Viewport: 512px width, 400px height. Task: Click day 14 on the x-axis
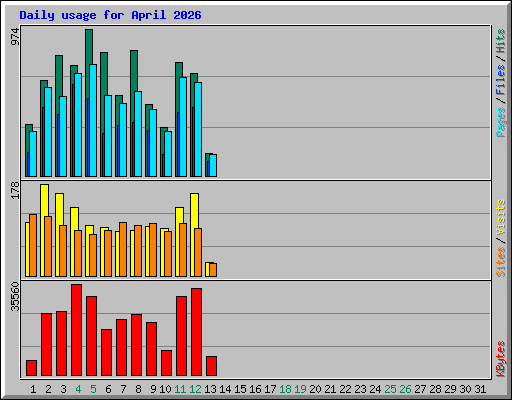tap(225, 389)
